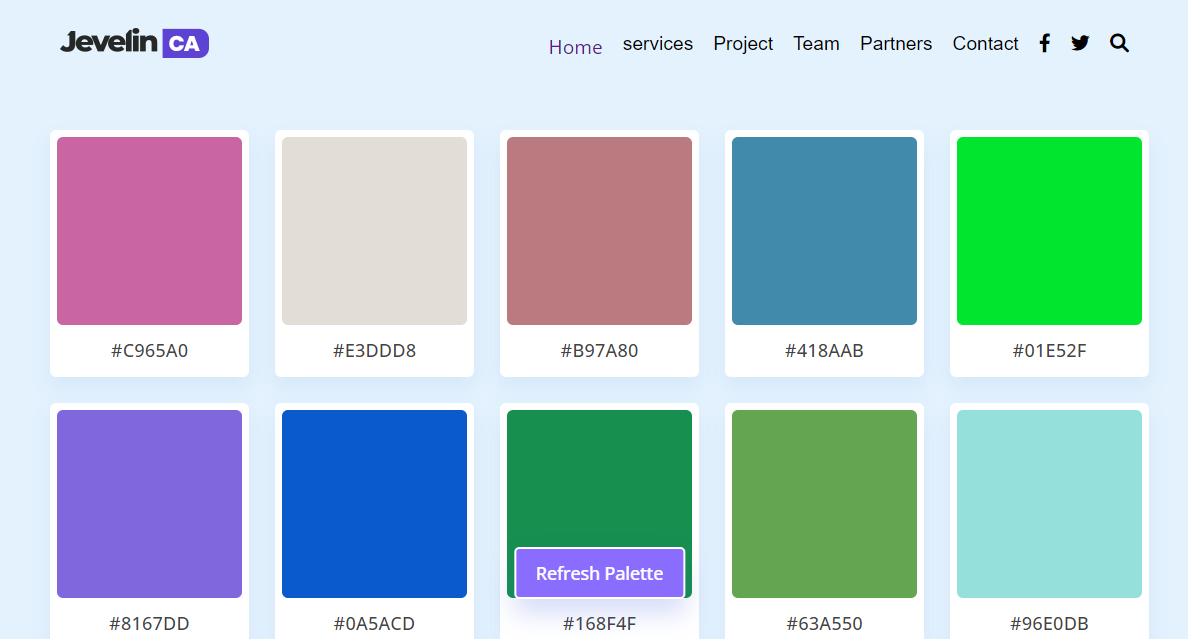The width and height of the screenshot is (1188, 639).
Task: Select the pink #C965A0 swatch
Action: 149,230
